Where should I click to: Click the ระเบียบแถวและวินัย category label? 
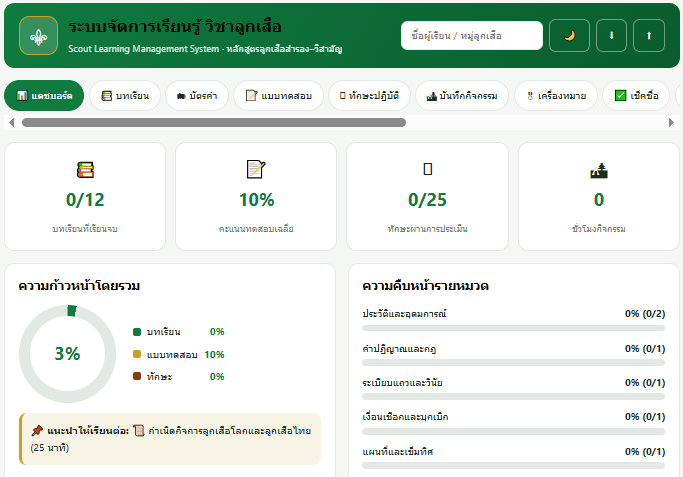coord(402,383)
